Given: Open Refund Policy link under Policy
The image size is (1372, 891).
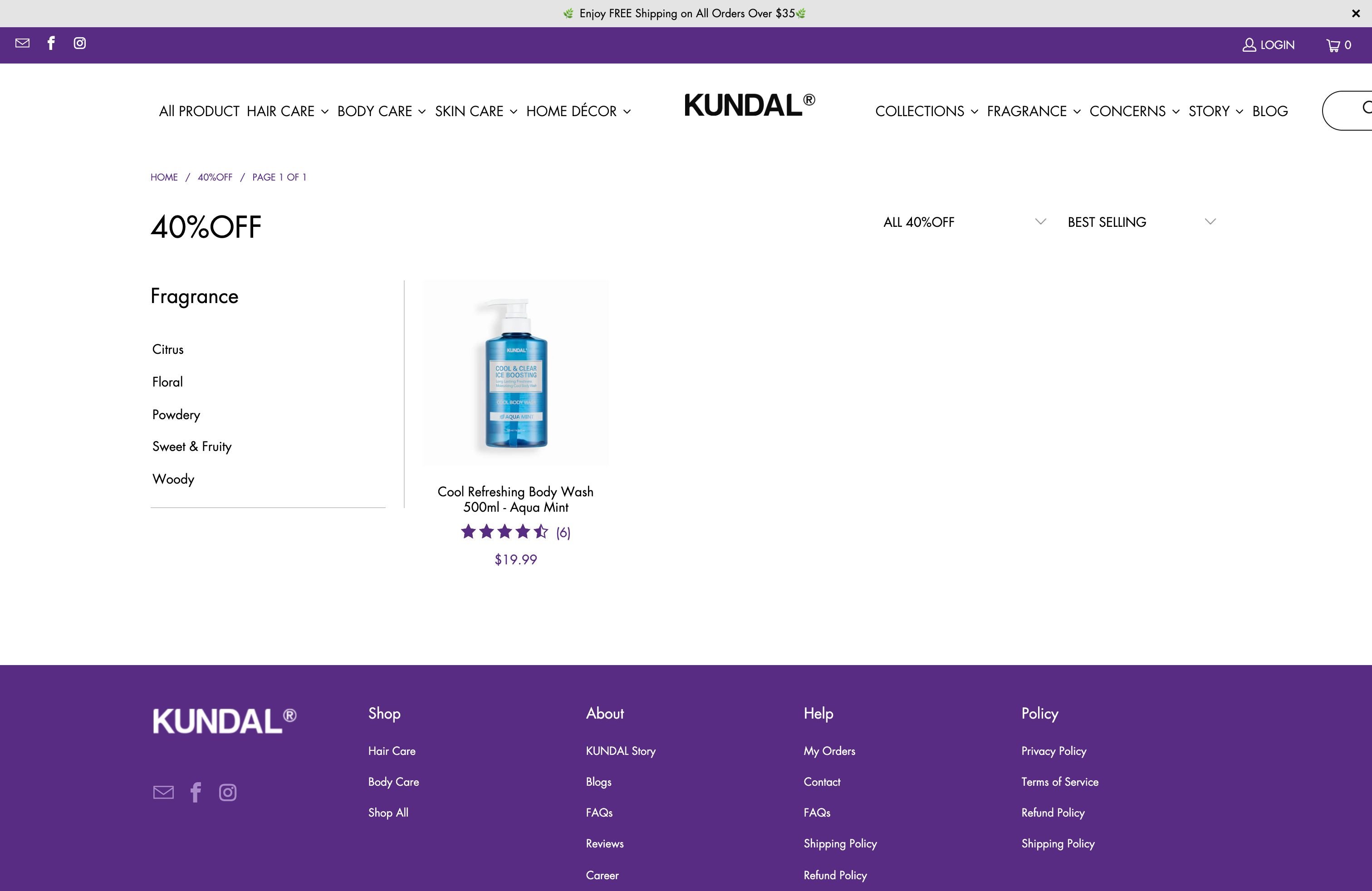Looking at the screenshot, I should (x=1053, y=813).
